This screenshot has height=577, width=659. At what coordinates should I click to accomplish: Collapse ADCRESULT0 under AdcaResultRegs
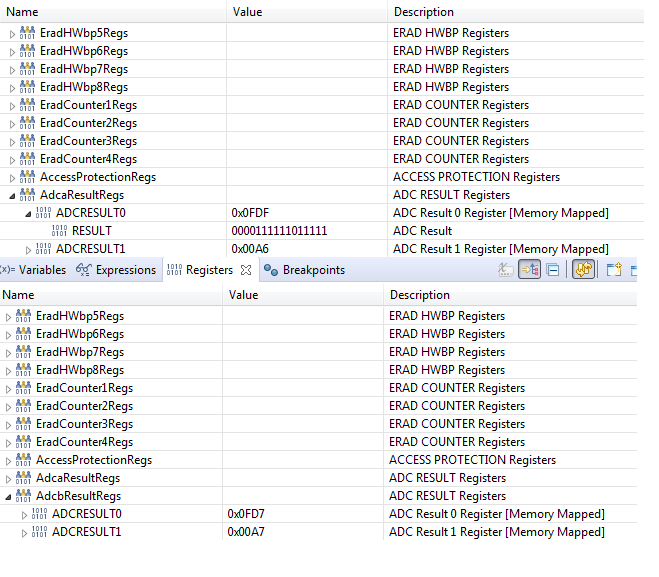click(28, 214)
